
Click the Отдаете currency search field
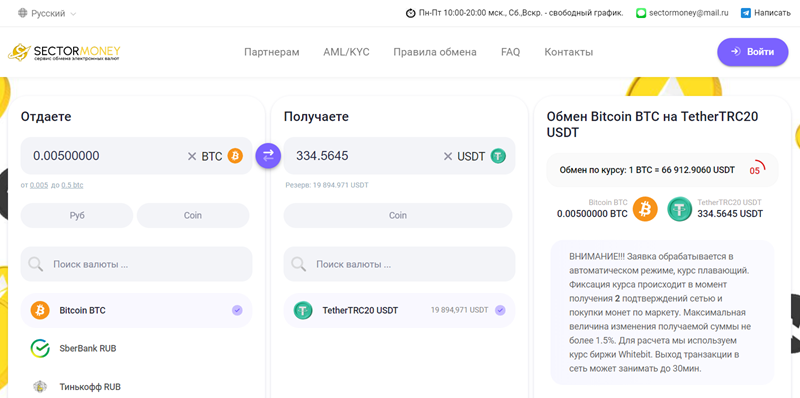pyautogui.click(x=136, y=264)
